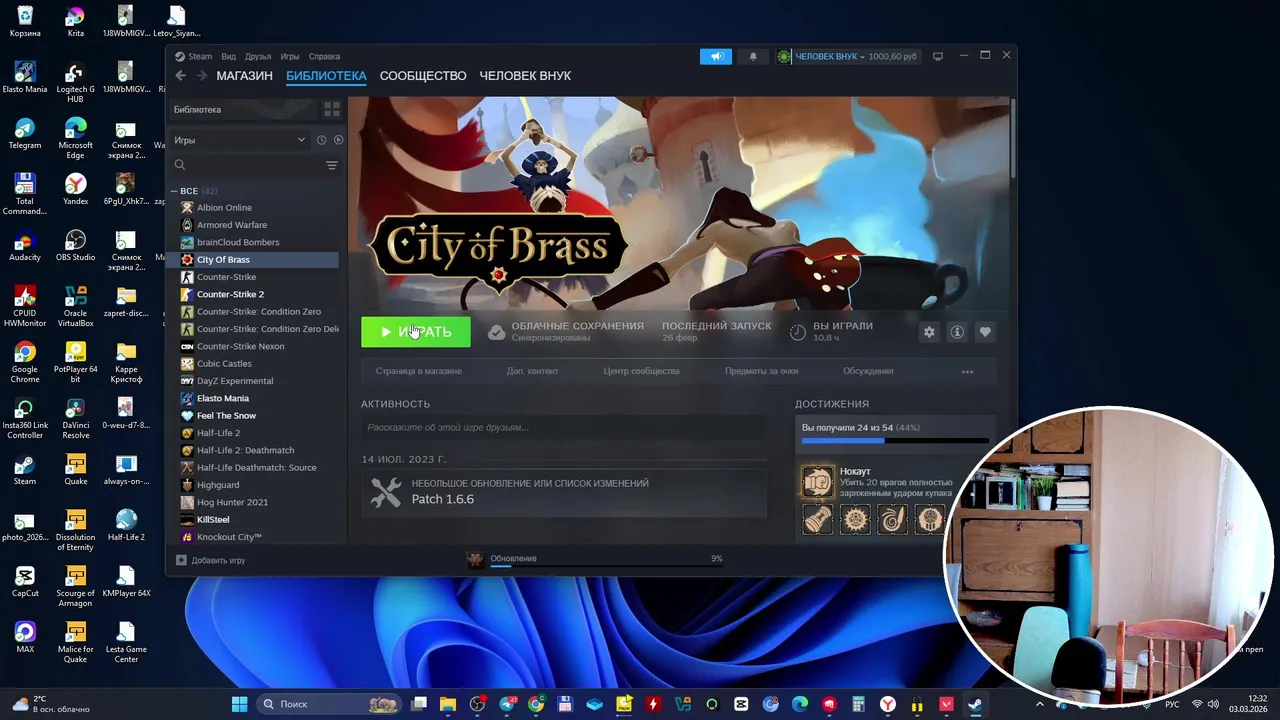The width and height of the screenshot is (1280, 720).
Task: Open Предметы за очки link
Action: point(761,371)
